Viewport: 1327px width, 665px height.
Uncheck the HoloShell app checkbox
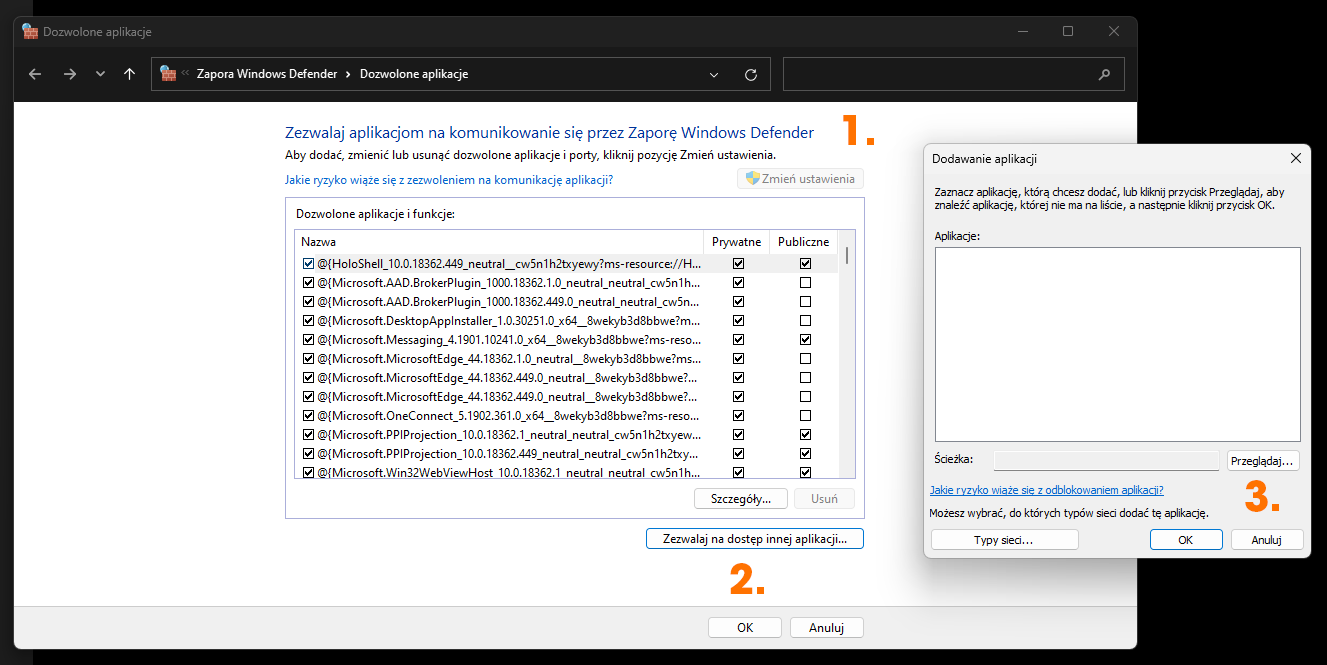(x=309, y=264)
